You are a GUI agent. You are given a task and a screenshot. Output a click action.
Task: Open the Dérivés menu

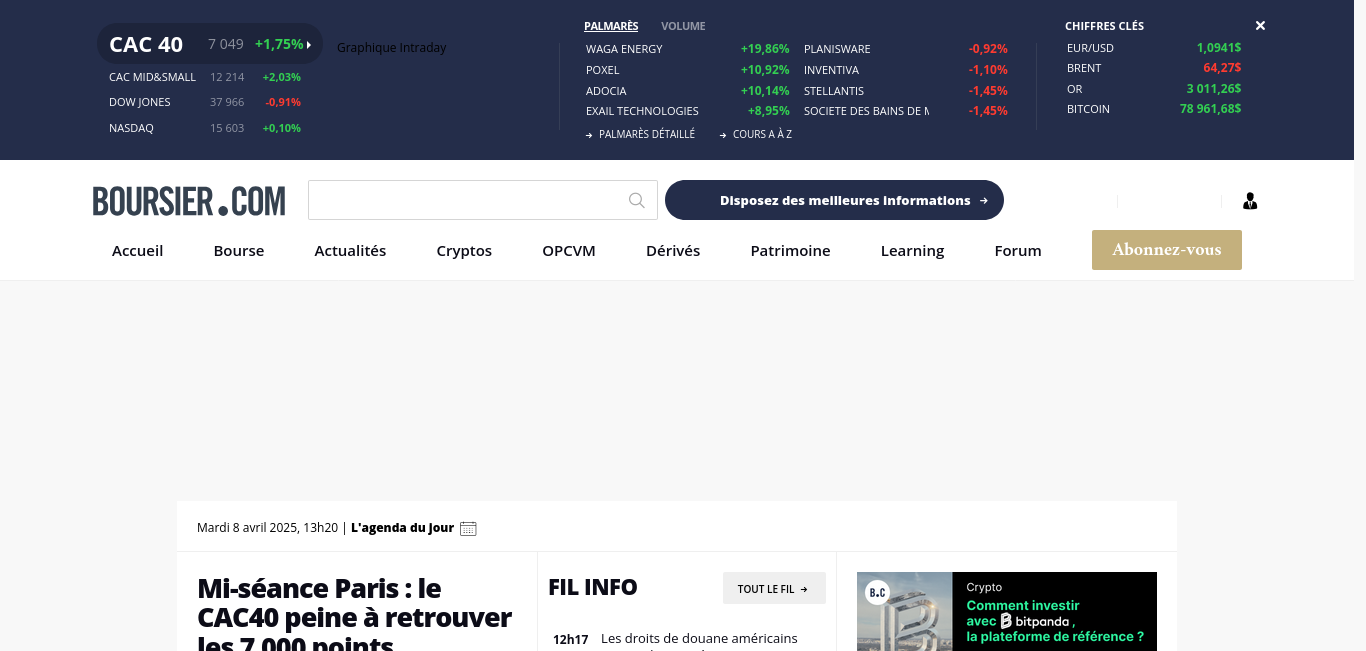[x=673, y=251]
